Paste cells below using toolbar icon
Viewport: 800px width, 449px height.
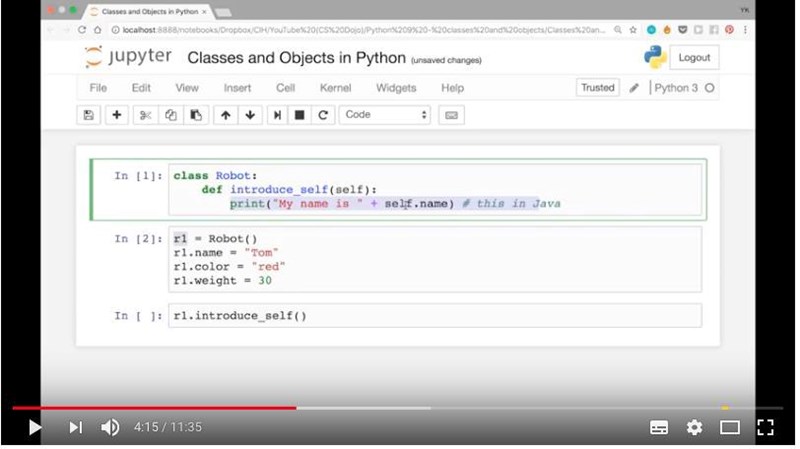(196, 115)
